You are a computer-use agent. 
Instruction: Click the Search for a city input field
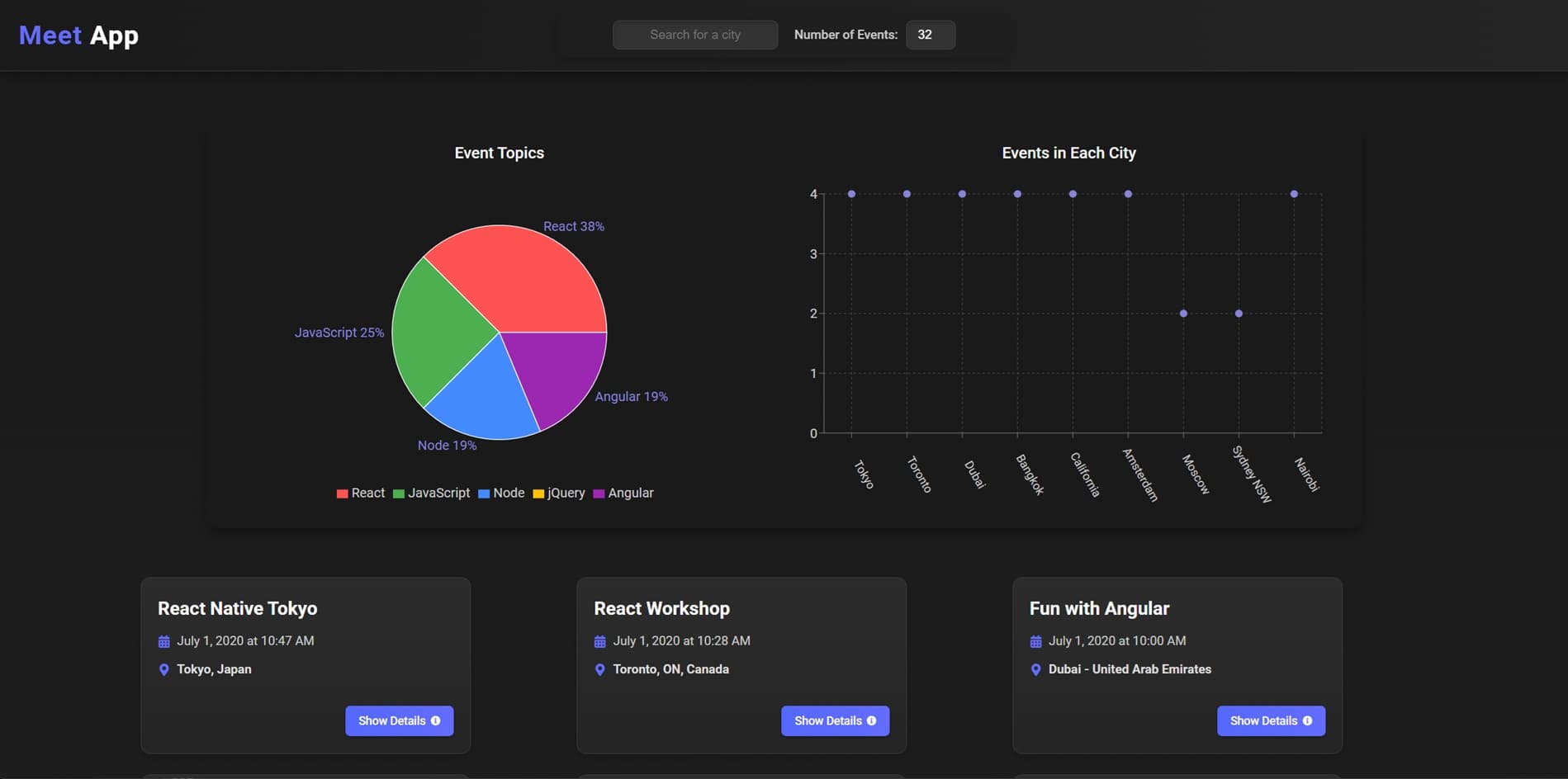click(x=694, y=35)
